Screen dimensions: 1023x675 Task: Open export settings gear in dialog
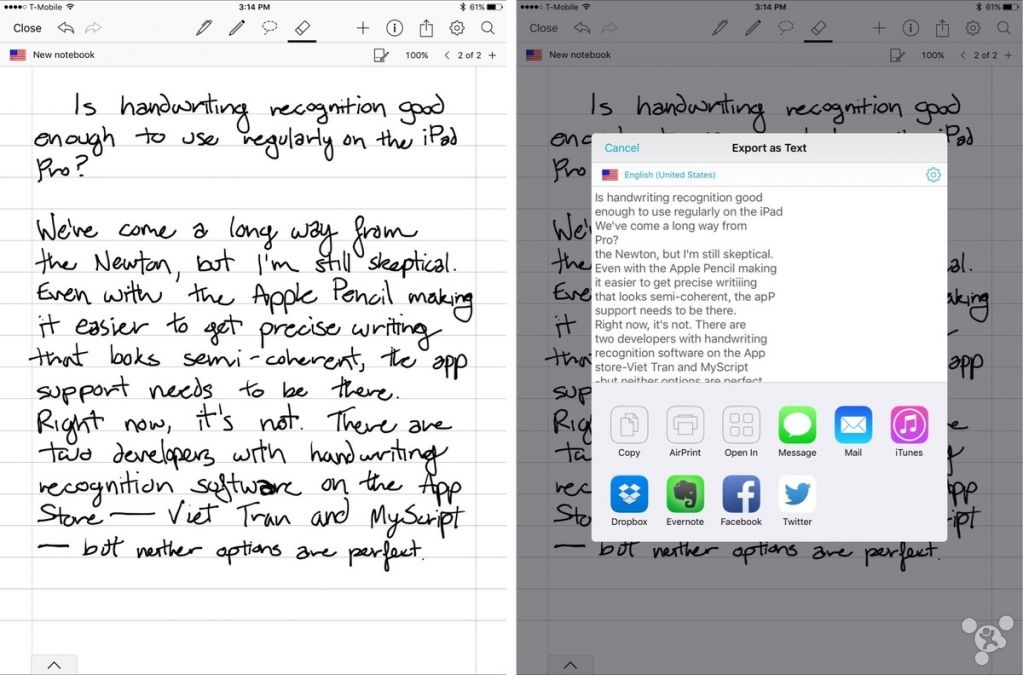pyautogui.click(x=933, y=175)
